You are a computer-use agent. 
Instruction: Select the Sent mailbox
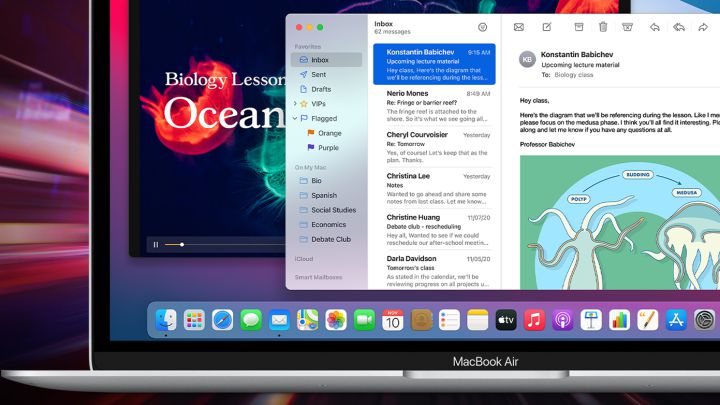click(x=318, y=74)
